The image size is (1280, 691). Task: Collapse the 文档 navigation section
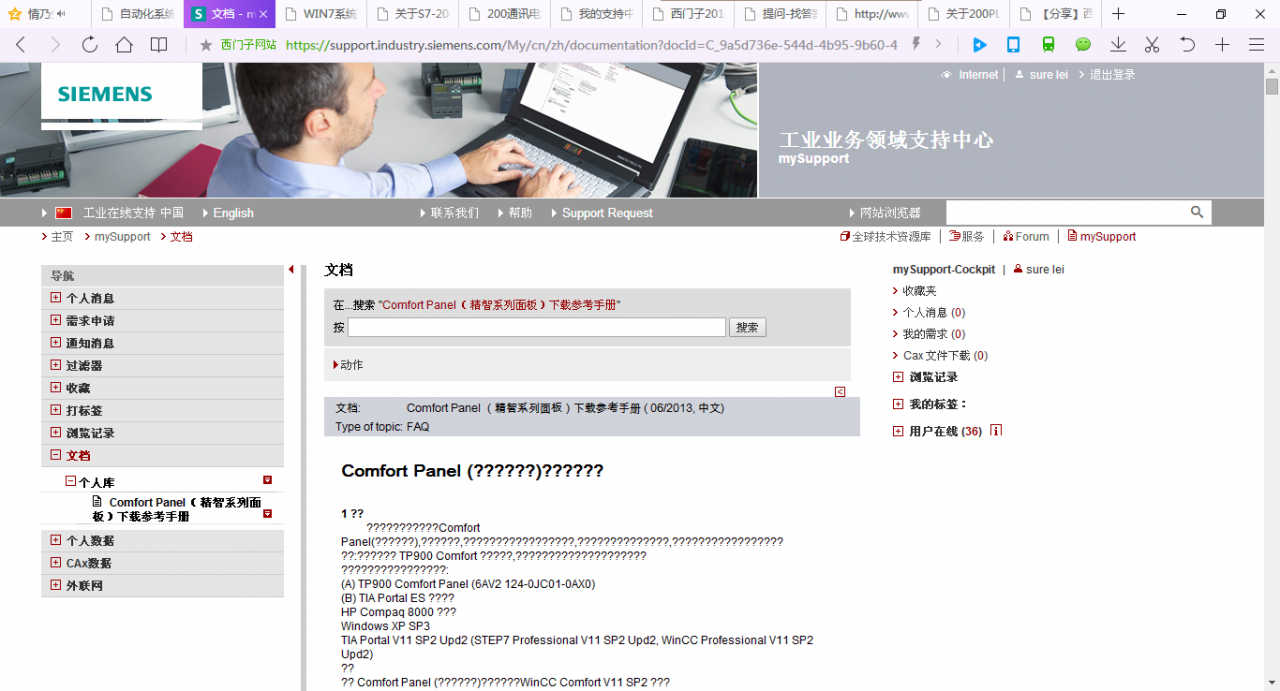tap(56, 454)
